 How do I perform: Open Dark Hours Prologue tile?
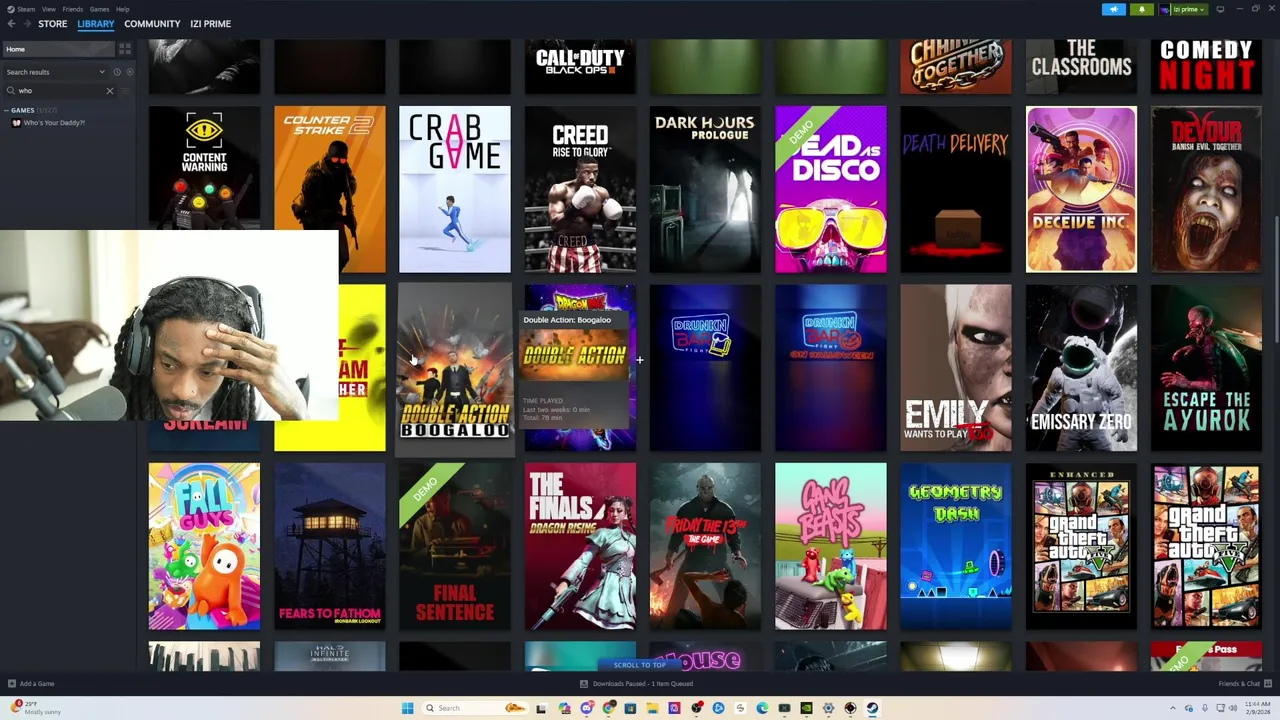pos(705,189)
